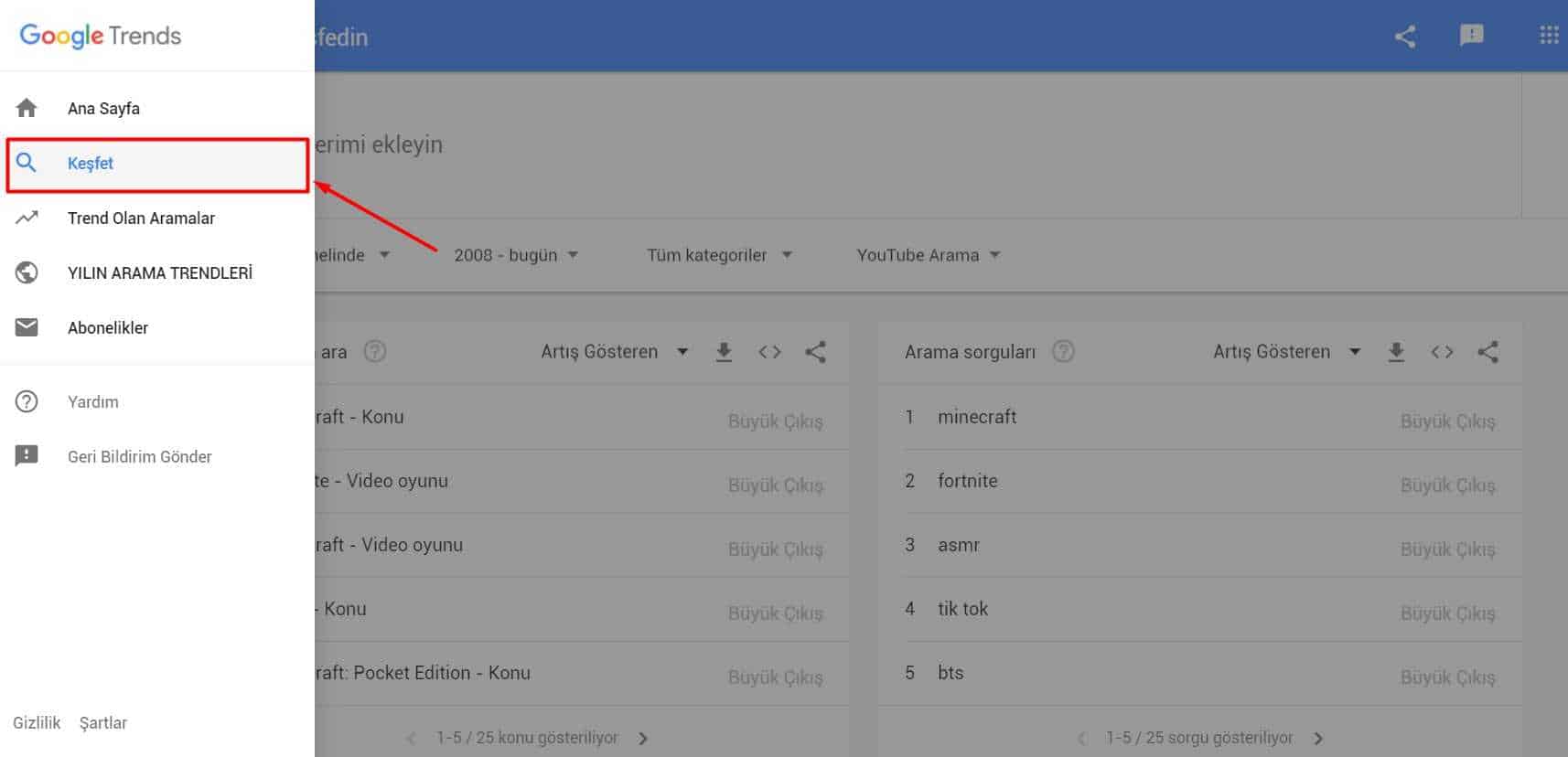Share the Arama sorguları panel

[1487, 352]
